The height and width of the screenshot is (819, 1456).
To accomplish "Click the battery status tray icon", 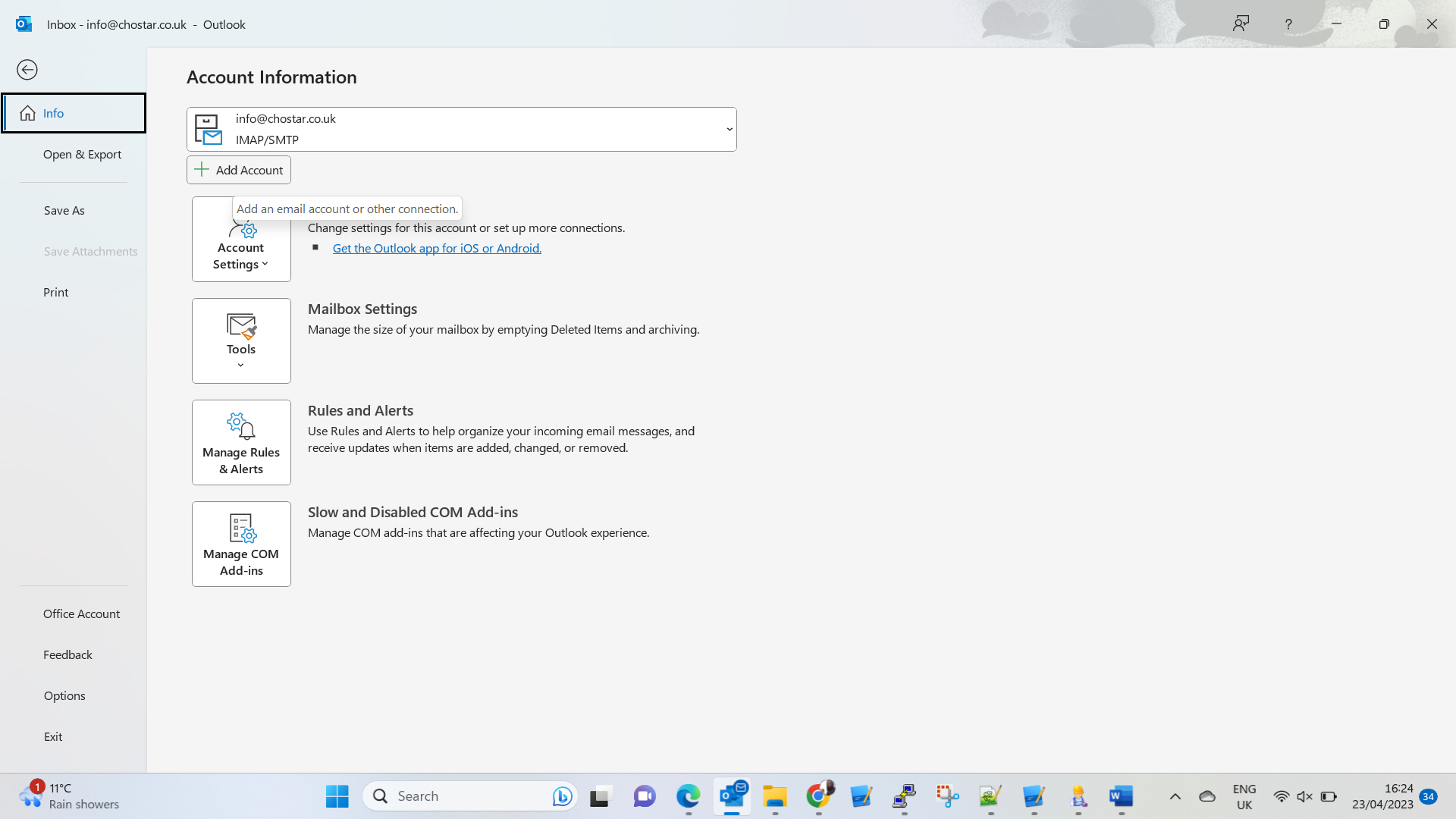I will click(x=1329, y=796).
